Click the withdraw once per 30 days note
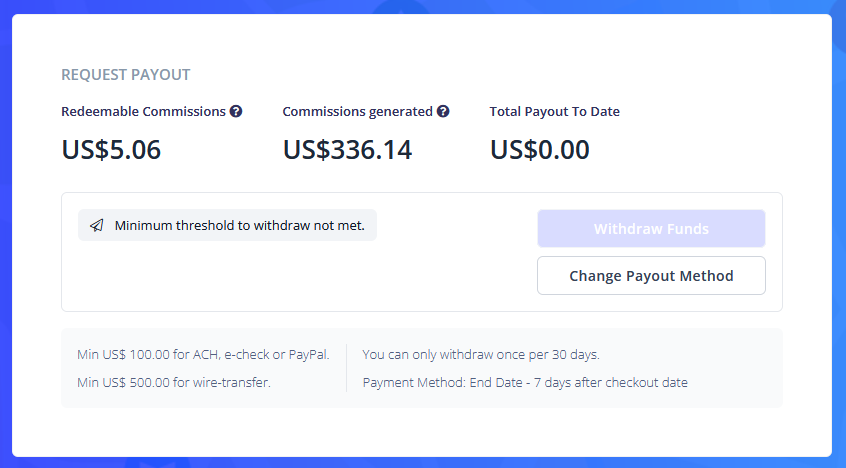This screenshot has width=846, height=468. (x=481, y=355)
